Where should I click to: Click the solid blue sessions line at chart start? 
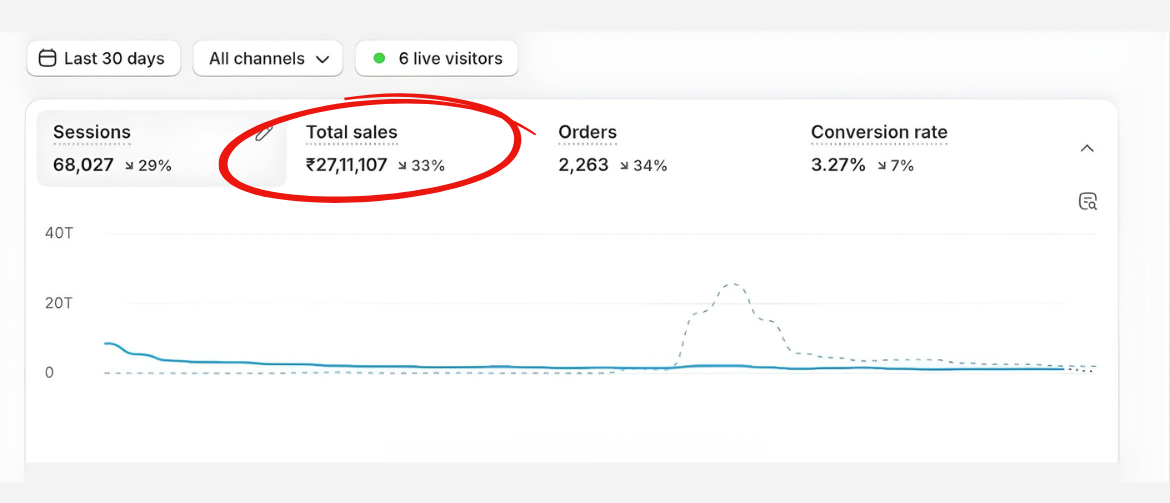click(110, 343)
